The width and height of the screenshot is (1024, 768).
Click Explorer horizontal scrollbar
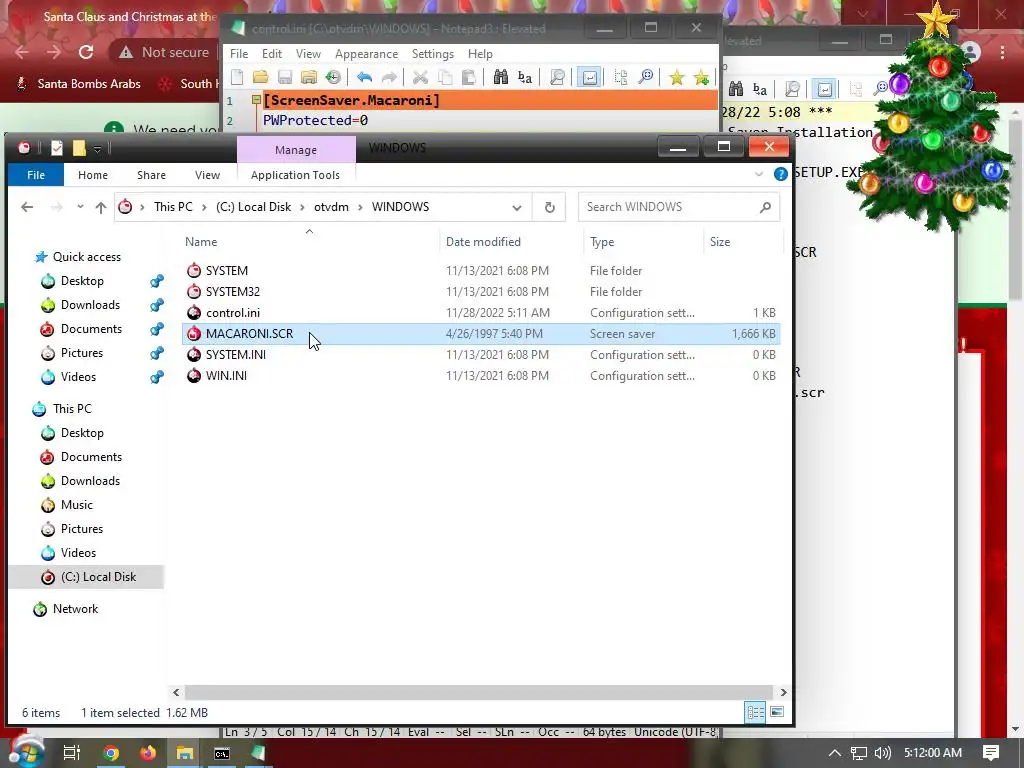coord(479,692)
